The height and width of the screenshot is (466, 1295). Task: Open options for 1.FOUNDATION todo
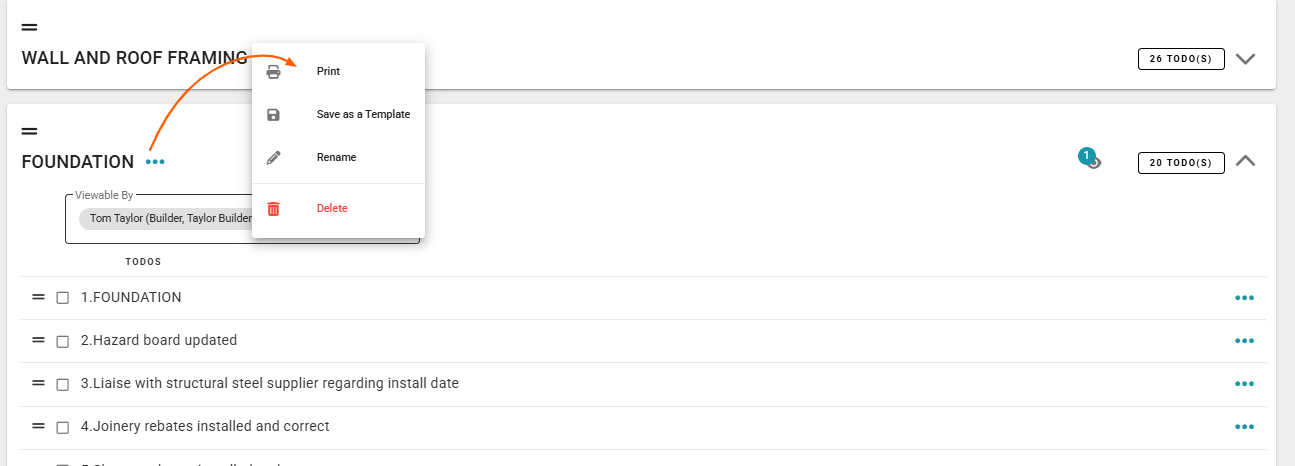click(x=1244, y=298)
